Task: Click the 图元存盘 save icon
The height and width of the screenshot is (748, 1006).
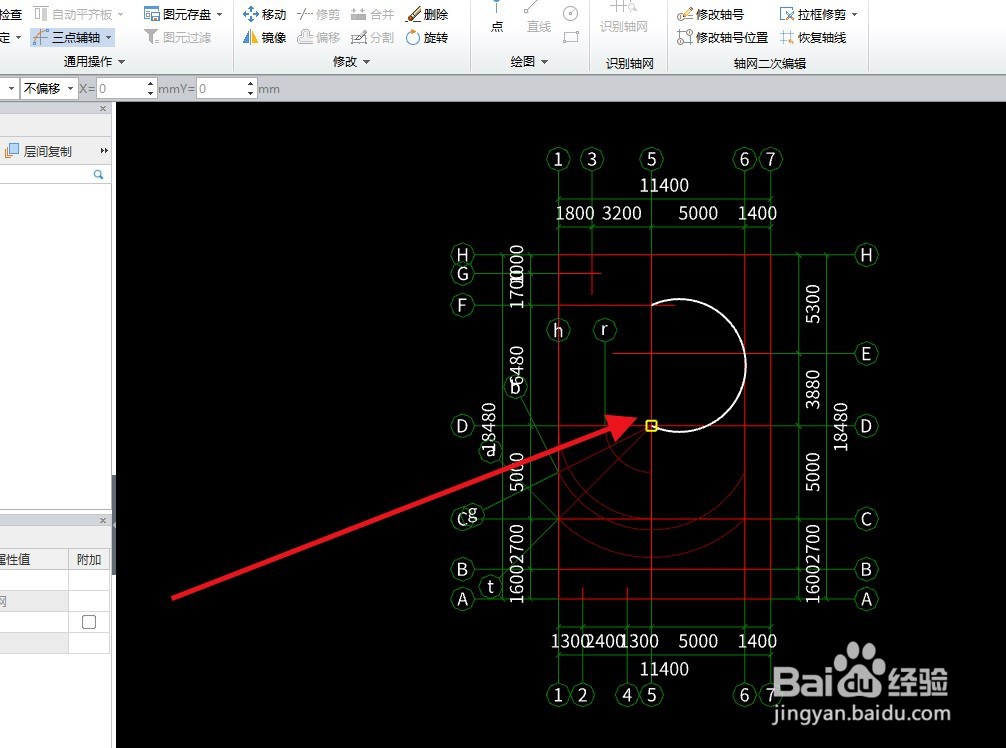Action: coord(151,13)
